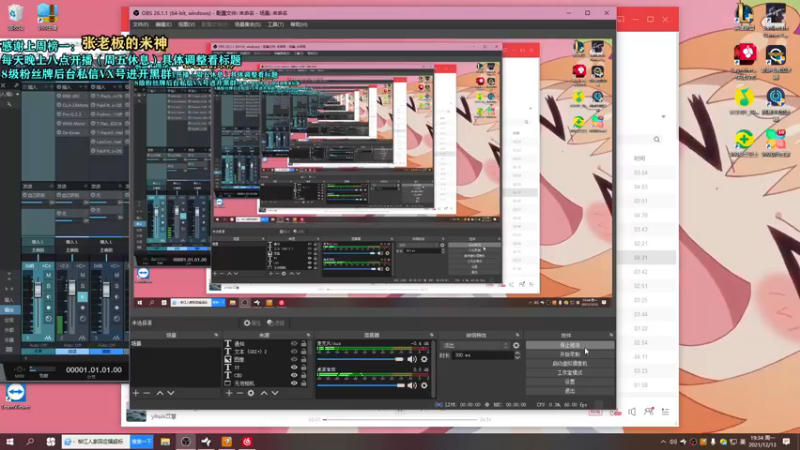Click 停止推流 button in Controls
This screenshot has width=800, height=450.
pyautogui.click(x=570, y=345)
